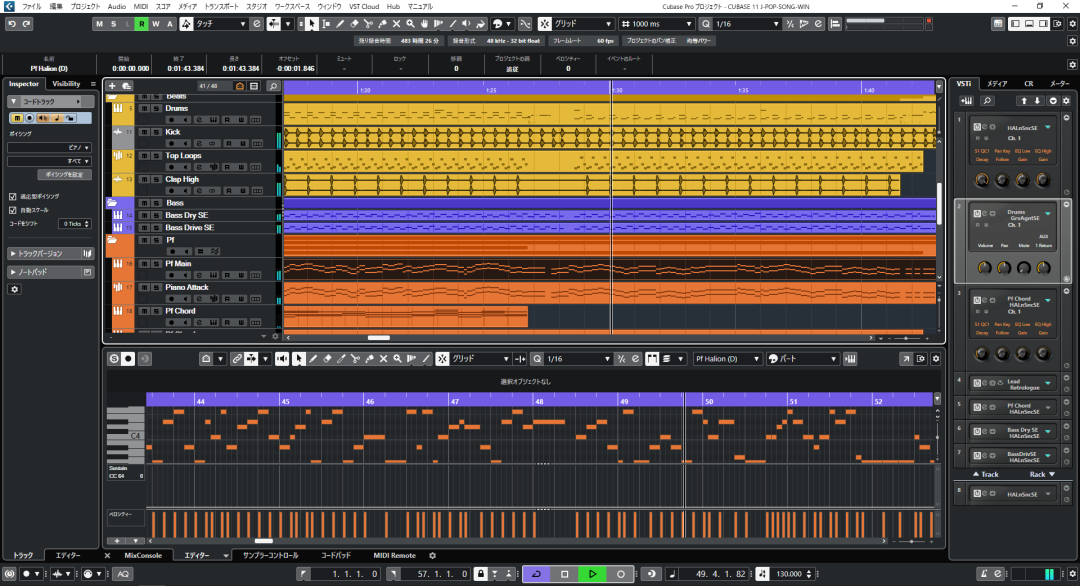Image resolution: width=1080 pixels, height=586 pixels.
Task: Click the Rack button in the VSTi panel
Action: 1041,474
